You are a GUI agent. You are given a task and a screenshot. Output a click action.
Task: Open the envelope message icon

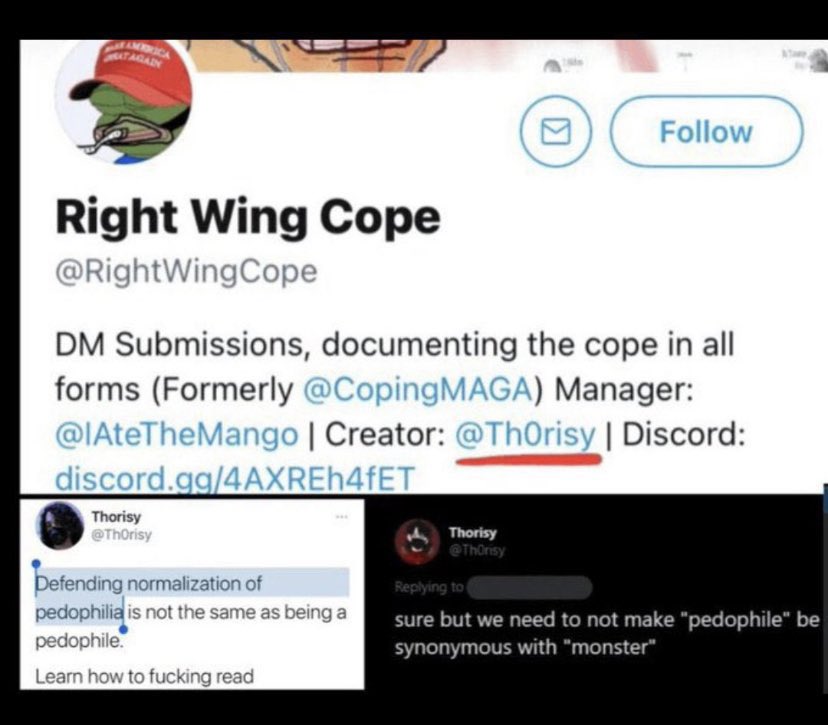556,131
